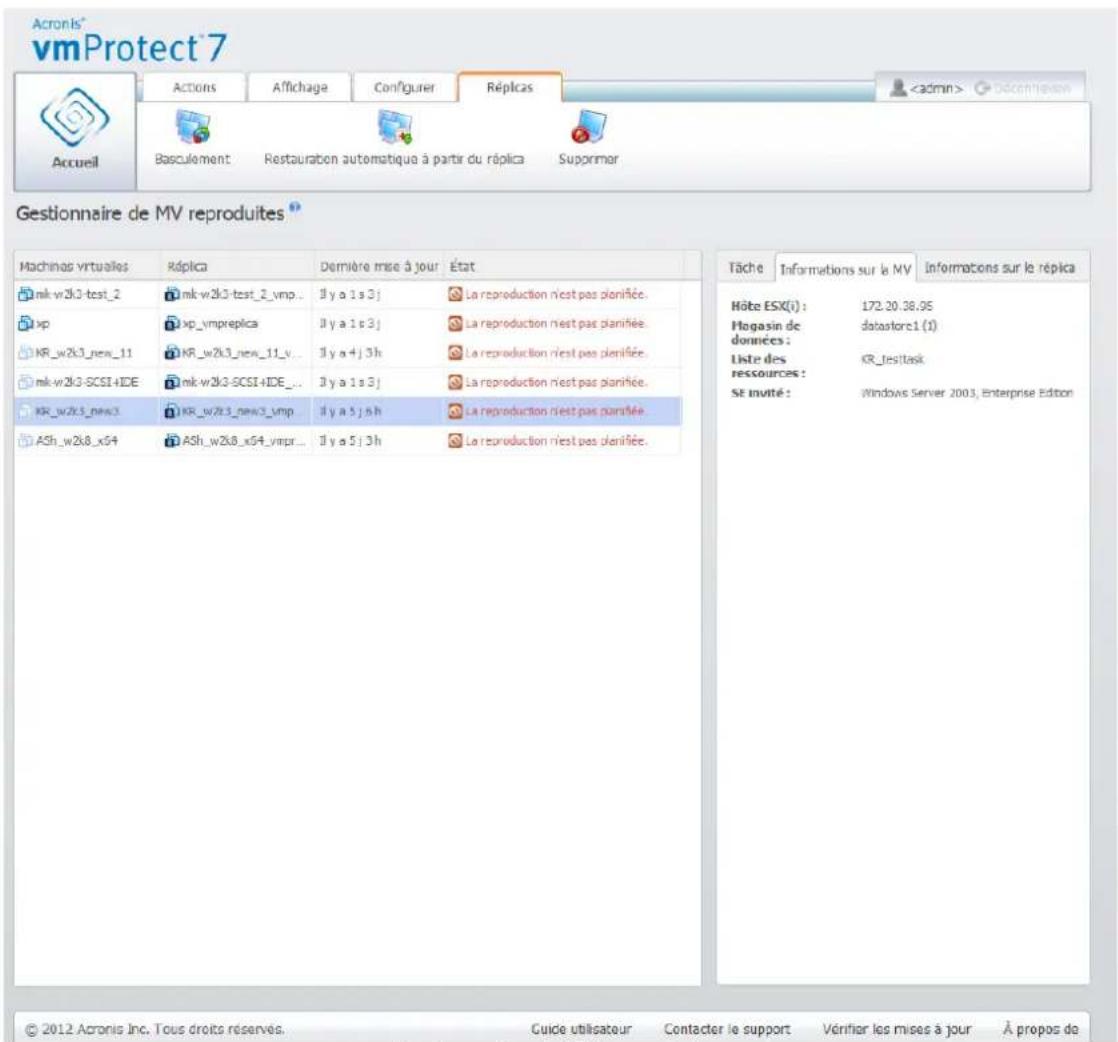Click the replica icon for ASh_w2k8_x64_vmpr
Viewport: 1118px width, 1042px height.
tap(172, 441)
